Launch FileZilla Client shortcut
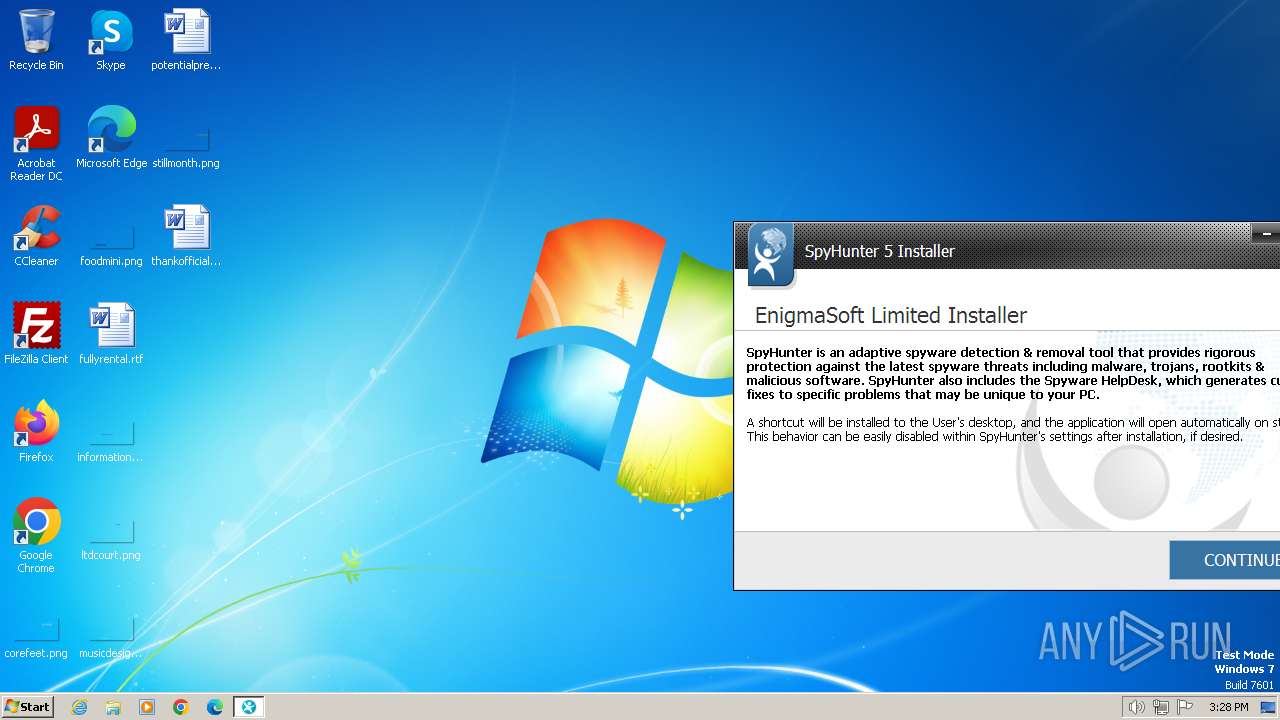Image resolution: width=1280 pixels, height=720 pixels. 36,334
